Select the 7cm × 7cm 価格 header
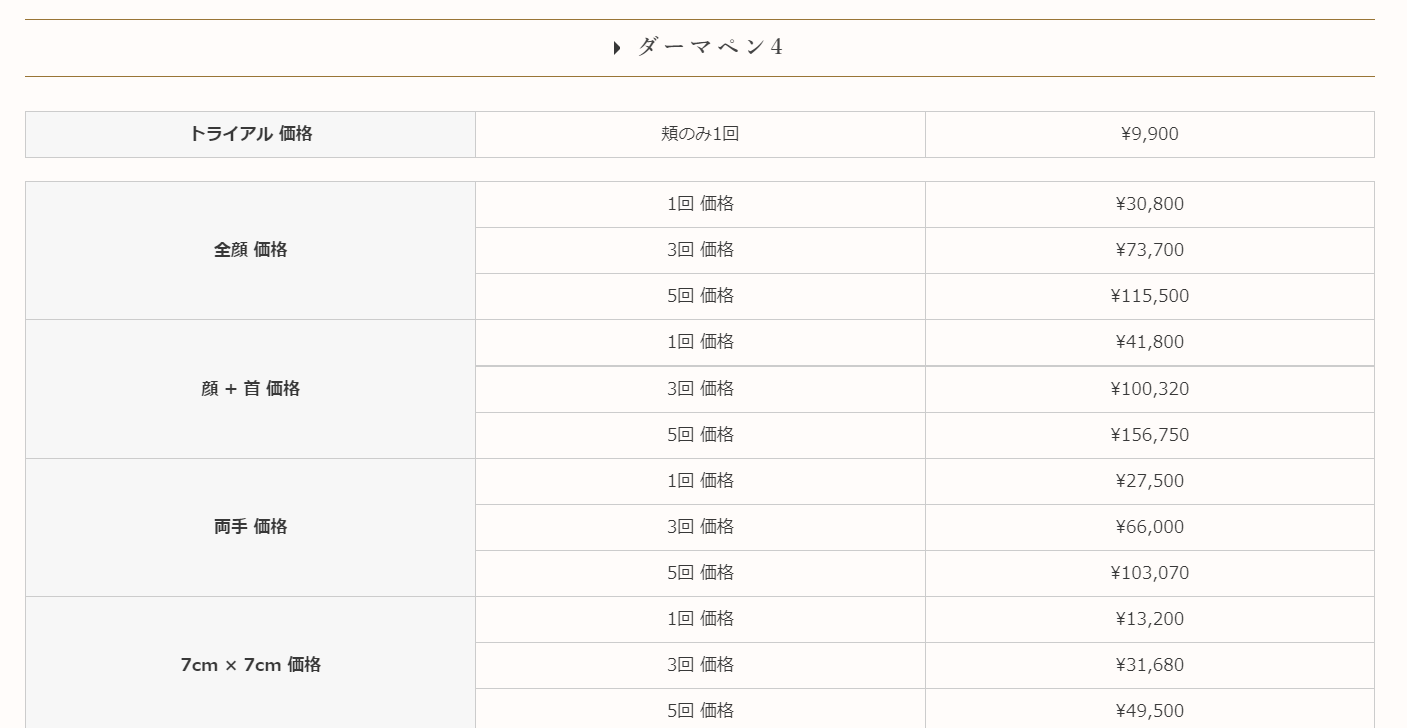This screenshot has width=1407, height=728. tap(250, 665)
